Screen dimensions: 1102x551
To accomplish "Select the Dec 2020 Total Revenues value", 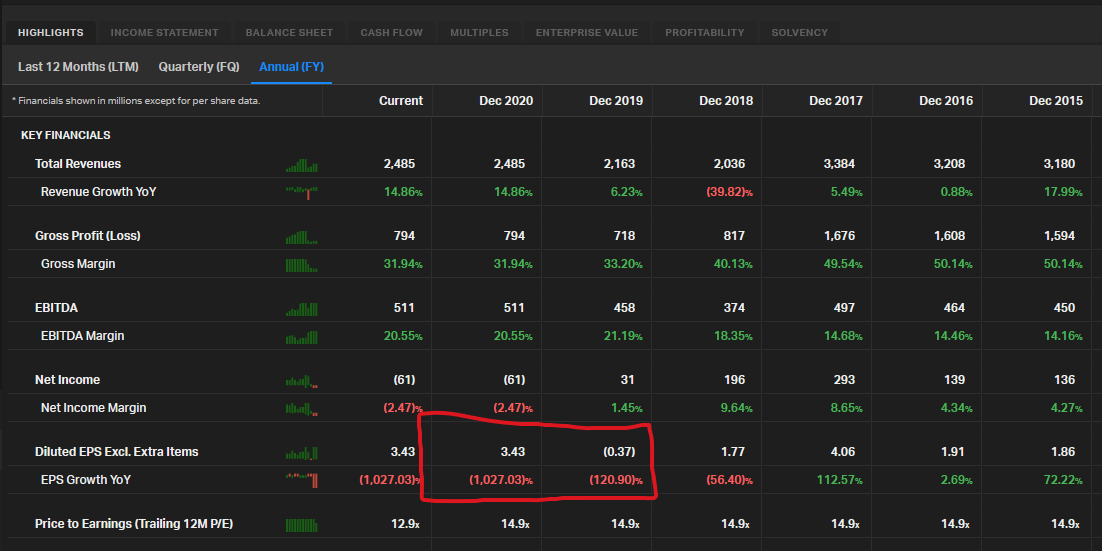I will (509, 164).
